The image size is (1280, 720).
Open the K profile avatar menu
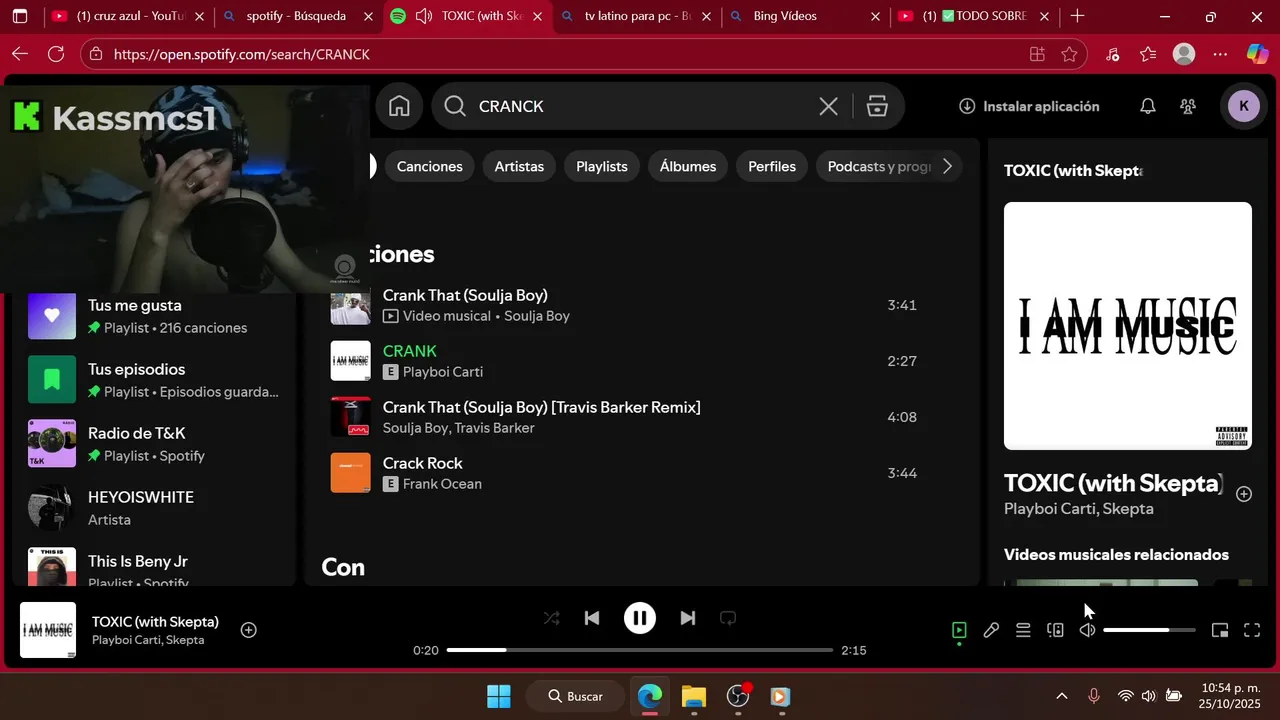point(1243,106)
